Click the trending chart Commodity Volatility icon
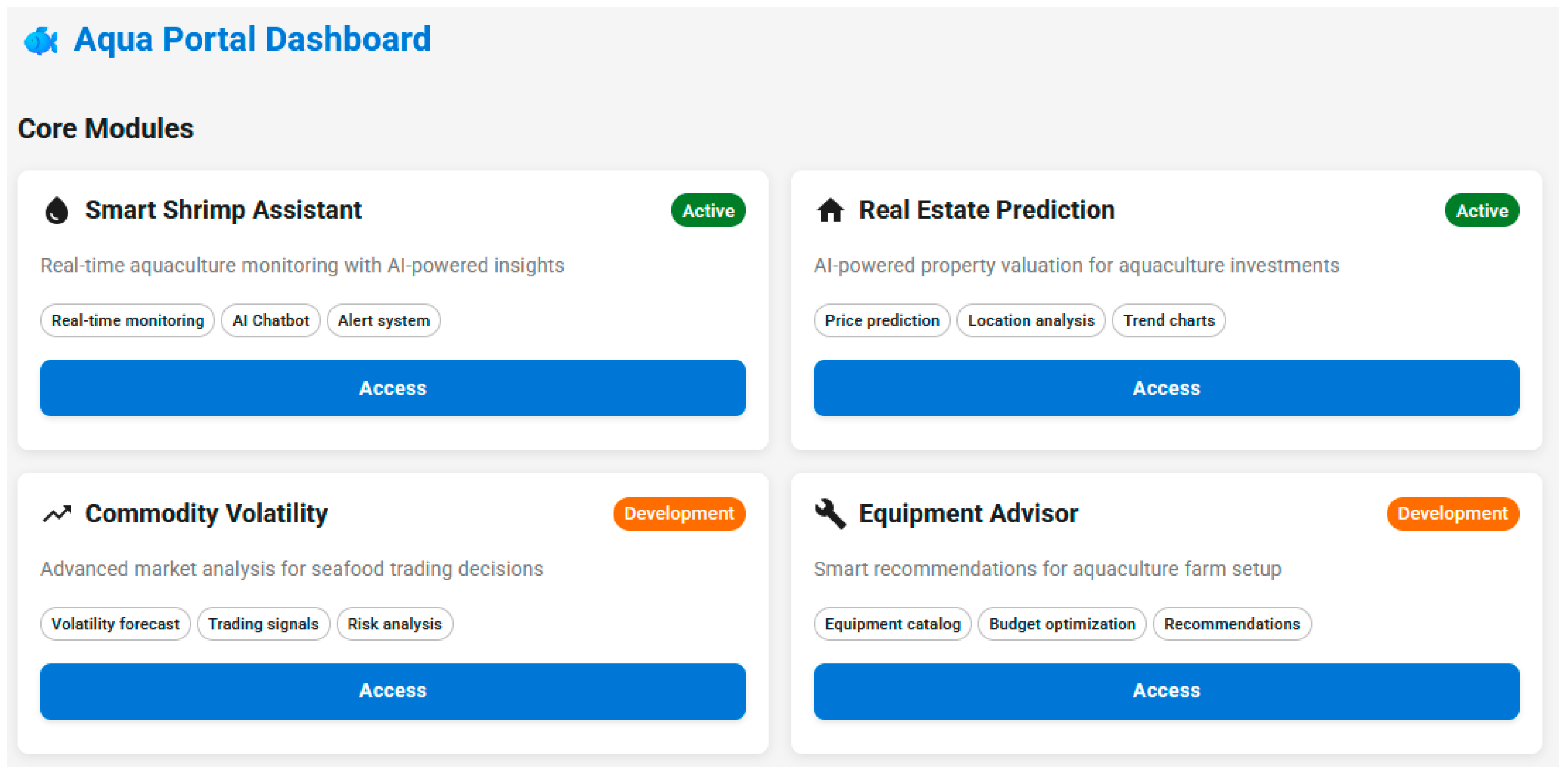Viewport: 1568px width, 776px height. (57, 514)
